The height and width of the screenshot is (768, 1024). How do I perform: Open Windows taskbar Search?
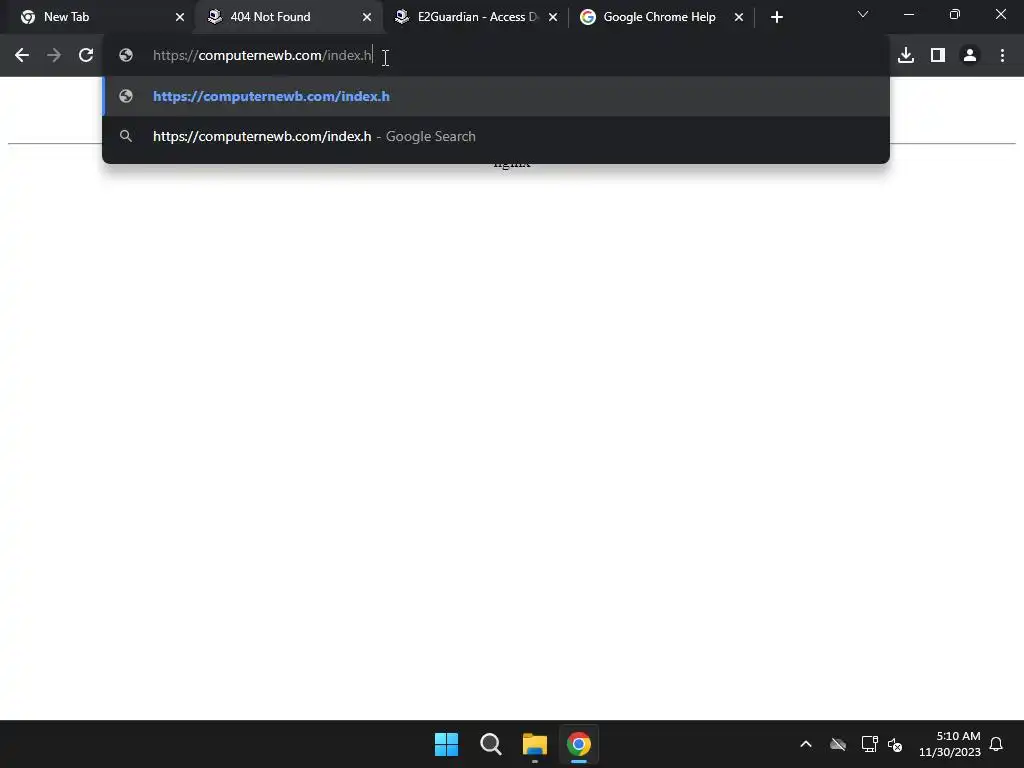coord(490,744)
